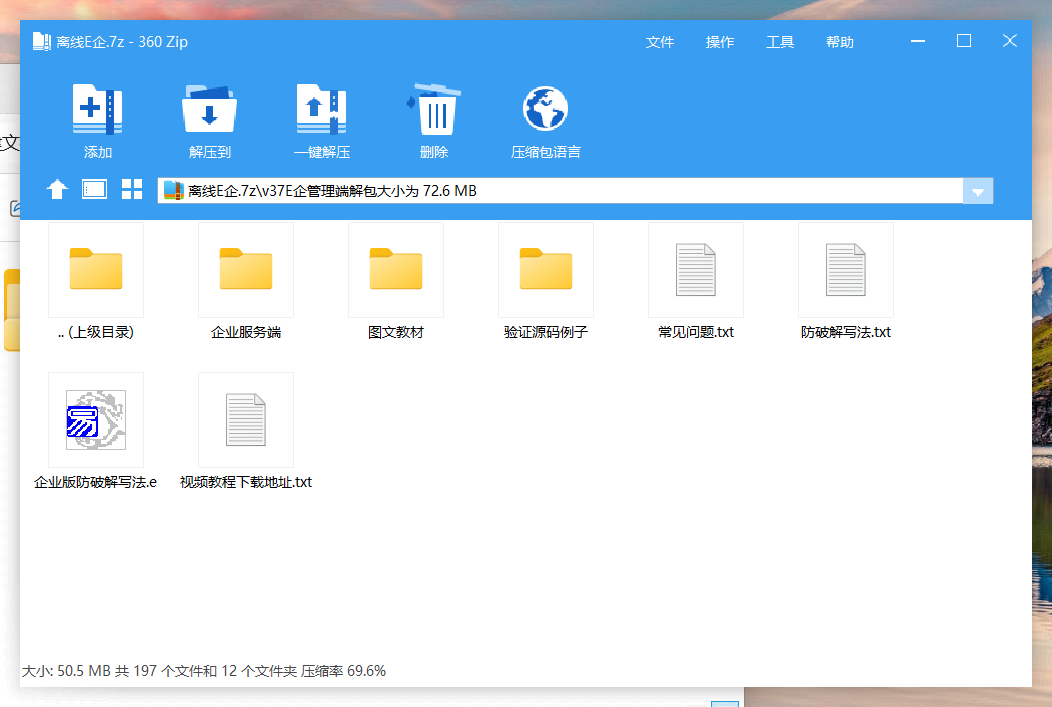Viewport: 1052px width, 707px height.
Task: Open the 文件 menu
Action: point(660,42)
